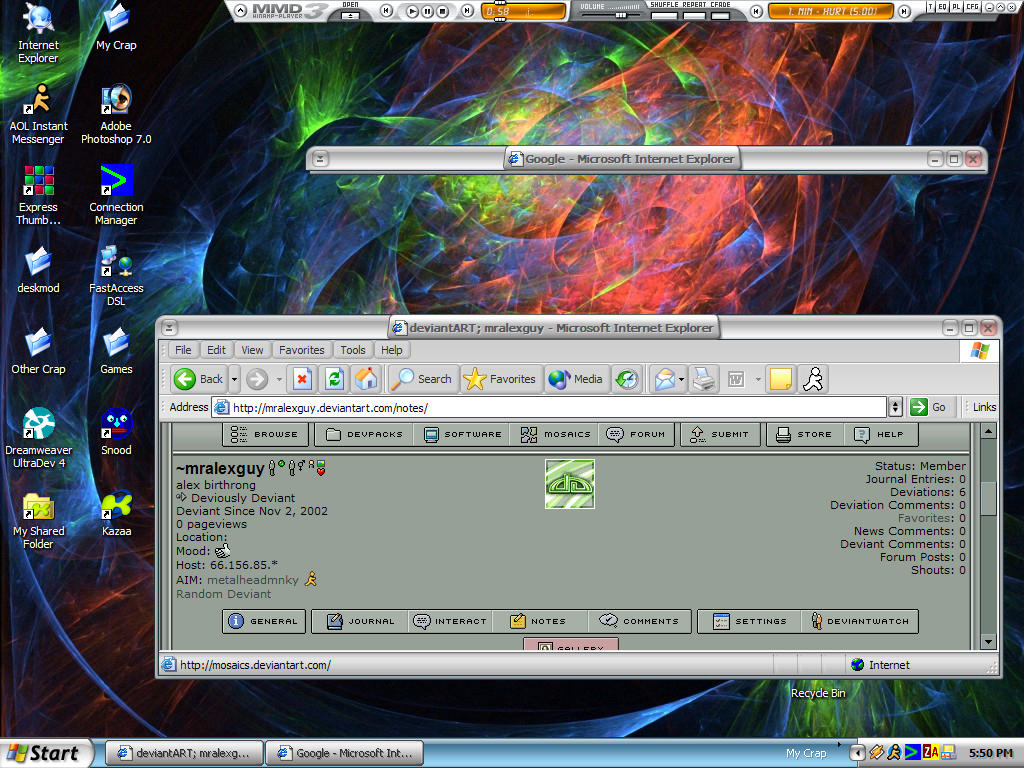Open Internet Explorer desktop icon

[38, 33]
